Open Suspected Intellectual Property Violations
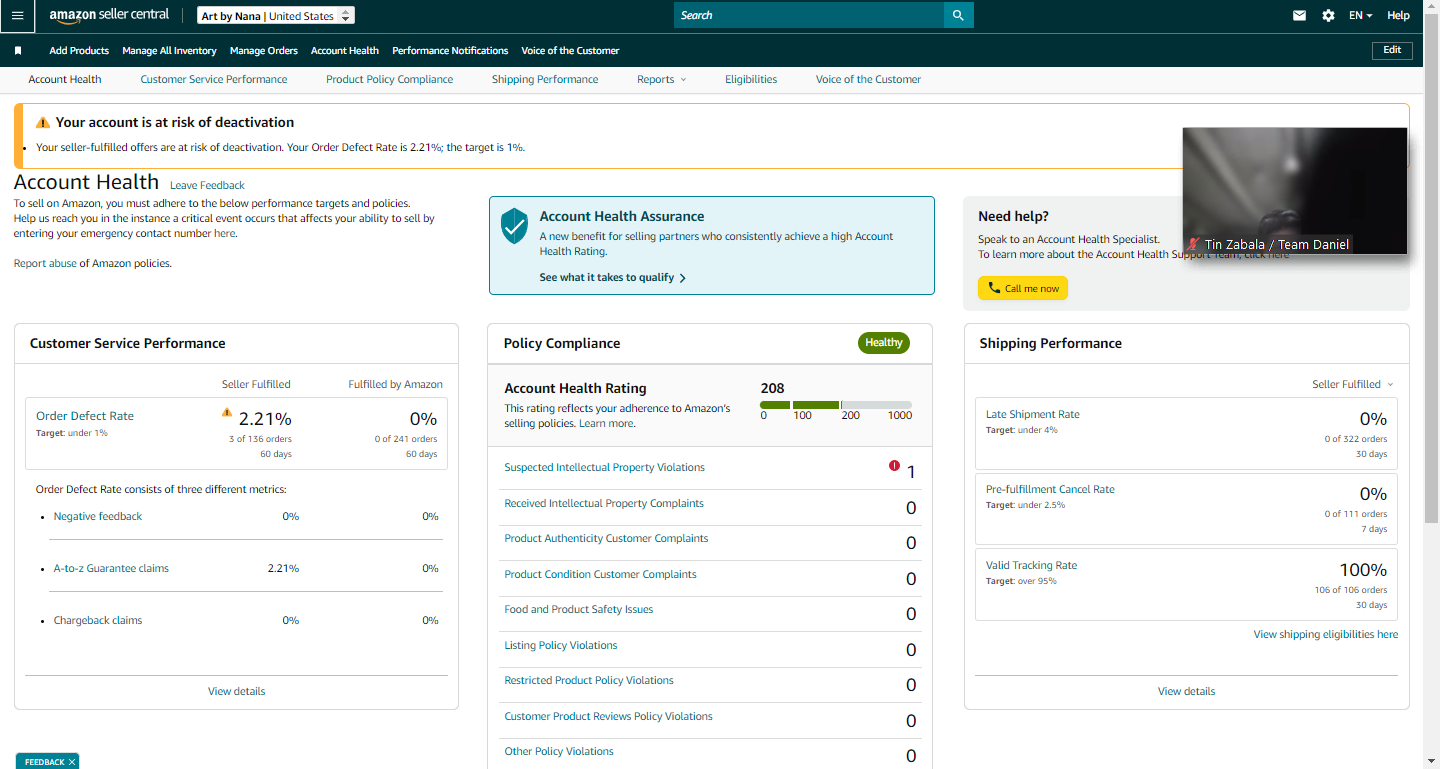Viewport: 1440px width, 769px height. coord(604,467)
